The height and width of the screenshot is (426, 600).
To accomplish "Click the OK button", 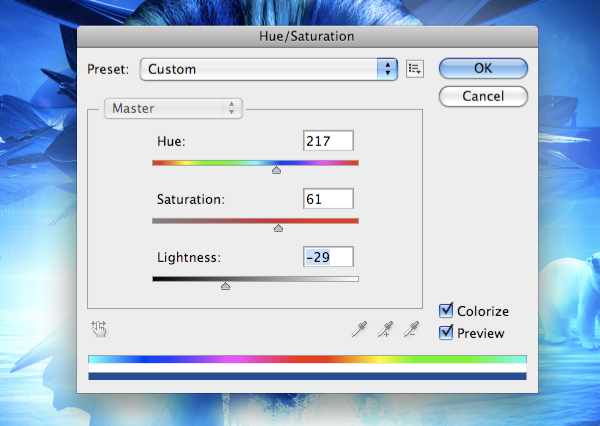I will [483, 69].
